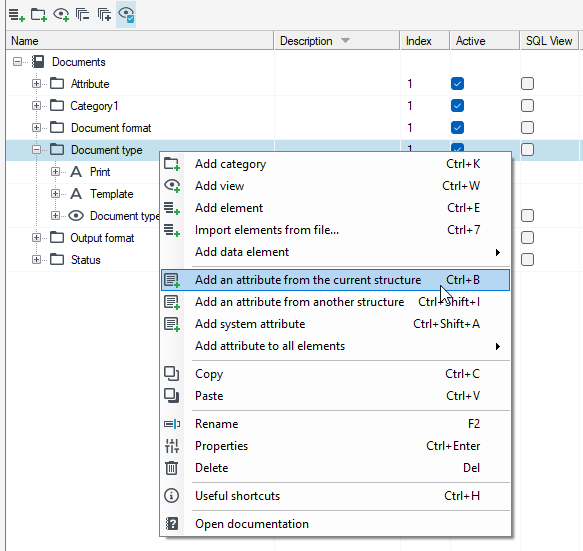Choose Add view from context menu
Viewport: 583px width, 551px height.
pos(335,186)
